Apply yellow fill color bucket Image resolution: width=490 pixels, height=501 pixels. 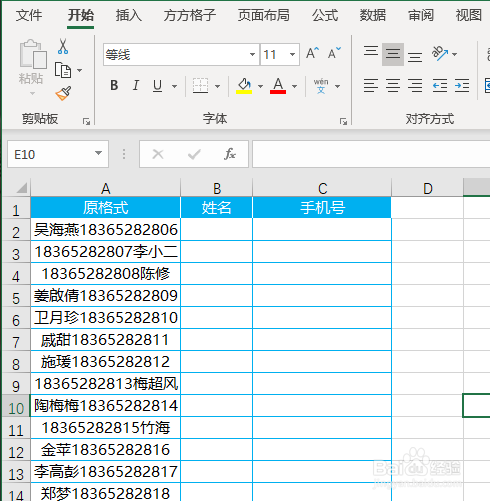point(244,86)
